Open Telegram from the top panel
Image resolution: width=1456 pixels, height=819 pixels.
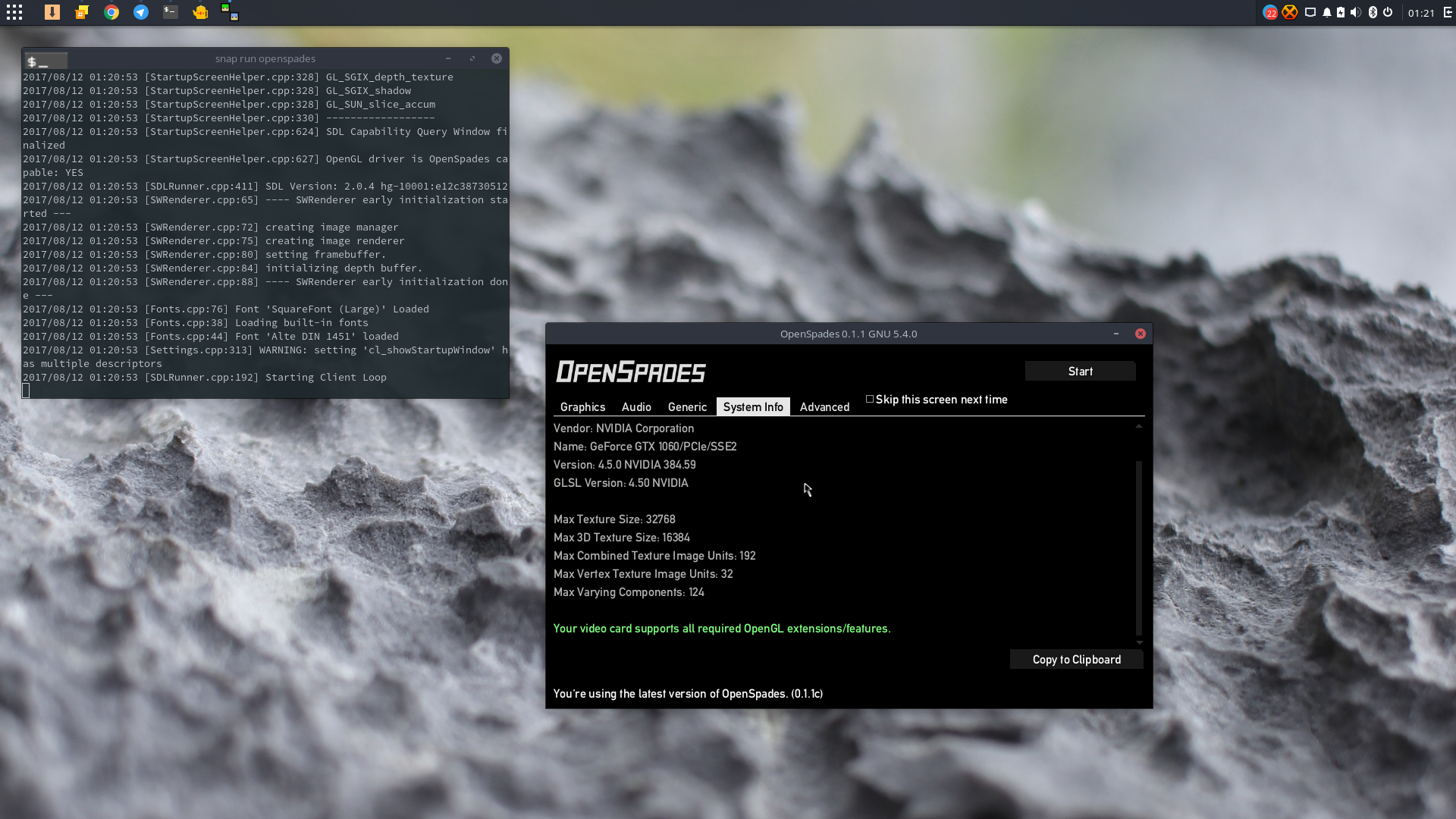(141, 12)
